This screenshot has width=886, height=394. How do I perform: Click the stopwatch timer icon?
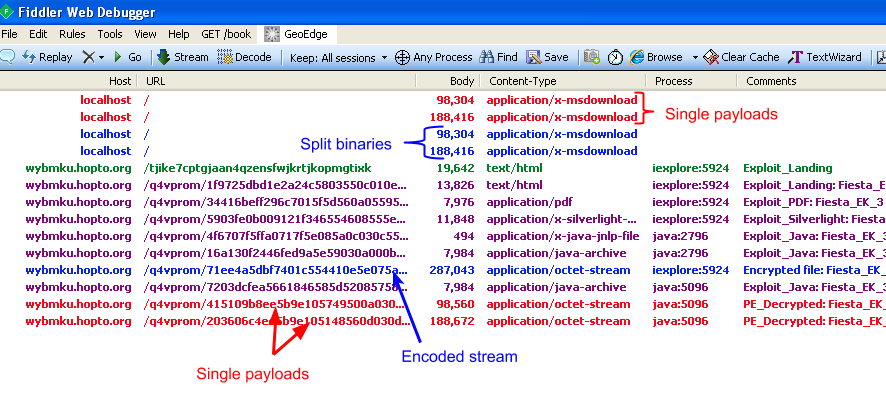pos(615,57)
